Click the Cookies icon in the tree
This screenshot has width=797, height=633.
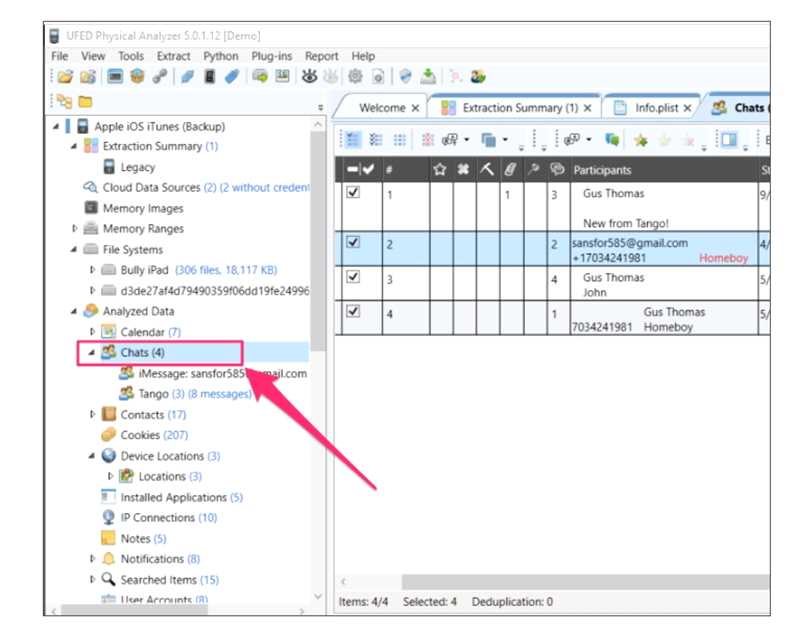coord(109,435)
